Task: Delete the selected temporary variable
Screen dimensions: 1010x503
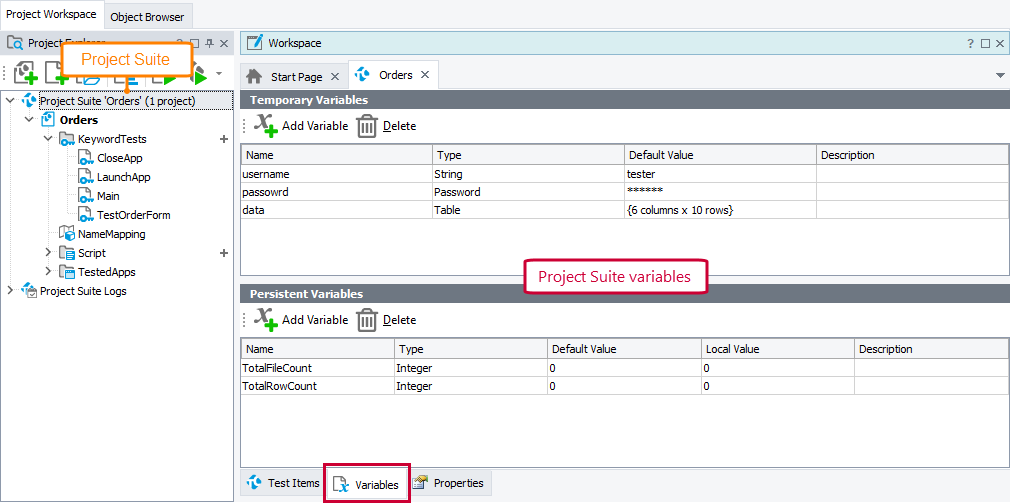Action: click(x=386, y=126)
